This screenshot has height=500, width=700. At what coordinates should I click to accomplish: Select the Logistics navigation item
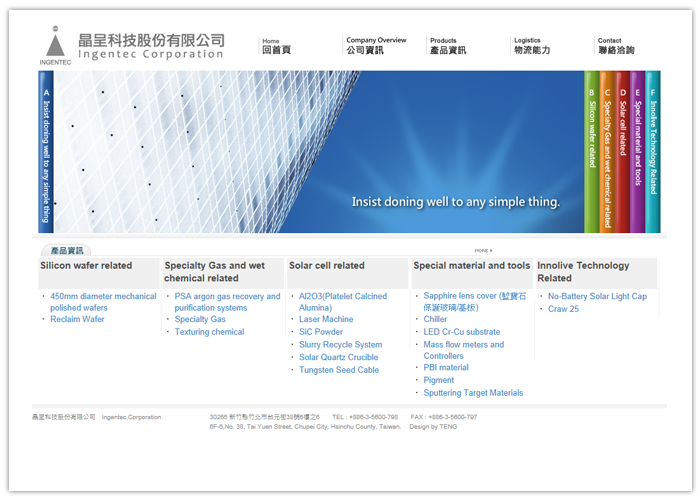[x=531, y=46]
